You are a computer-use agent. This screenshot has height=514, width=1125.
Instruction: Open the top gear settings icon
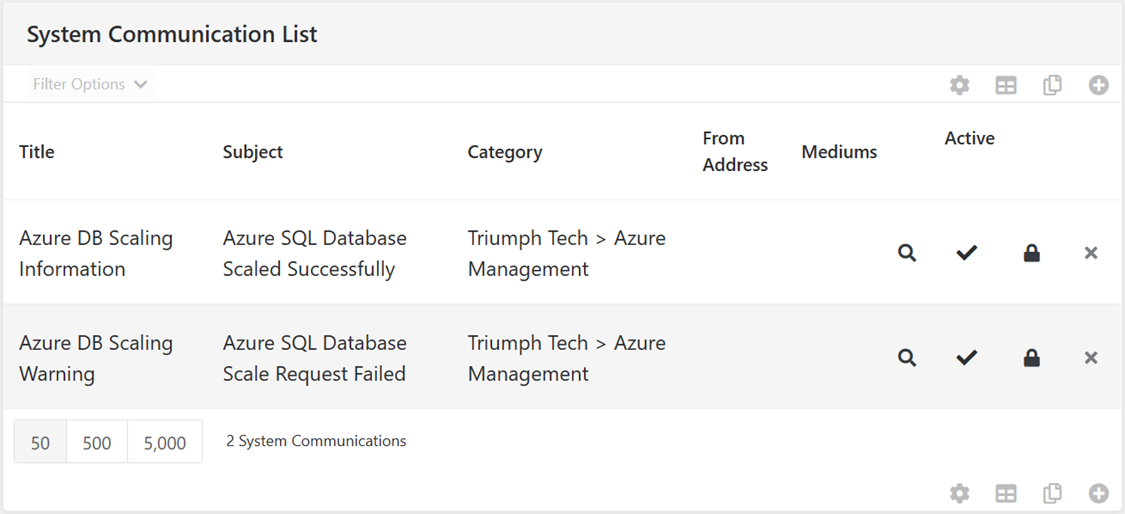[x=959, y=85]
